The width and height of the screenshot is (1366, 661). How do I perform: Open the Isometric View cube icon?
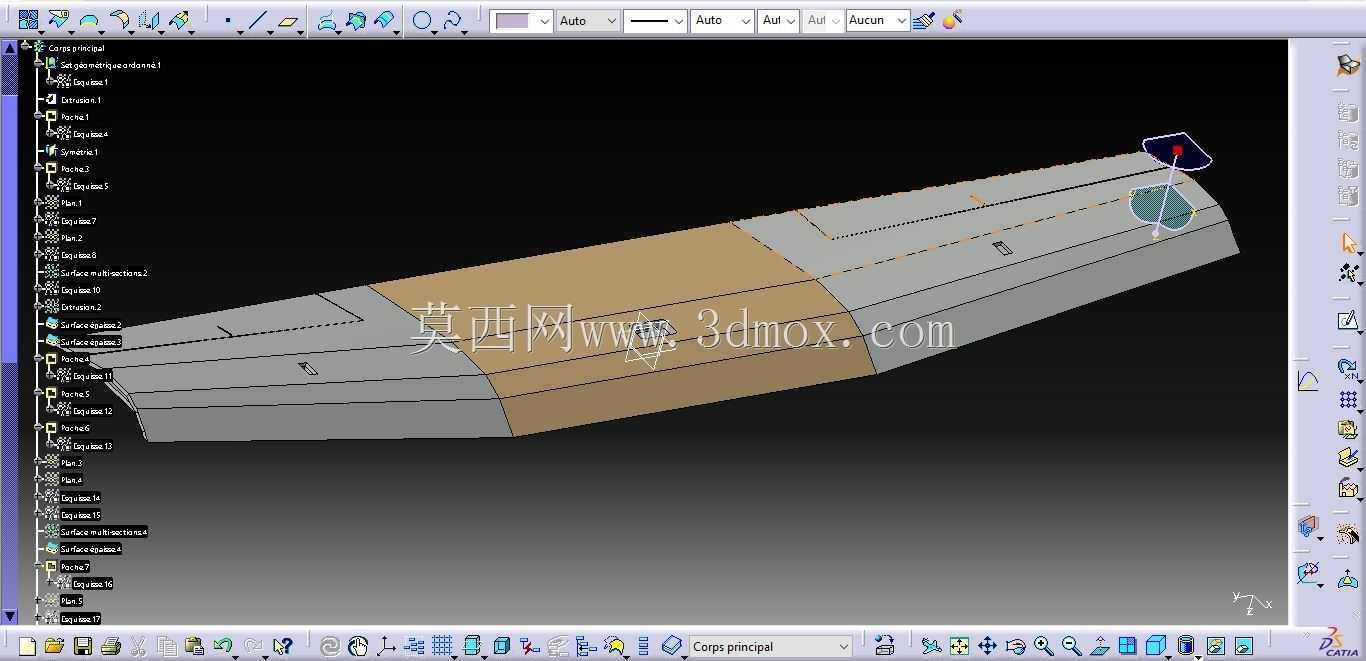coord(1155,646)
